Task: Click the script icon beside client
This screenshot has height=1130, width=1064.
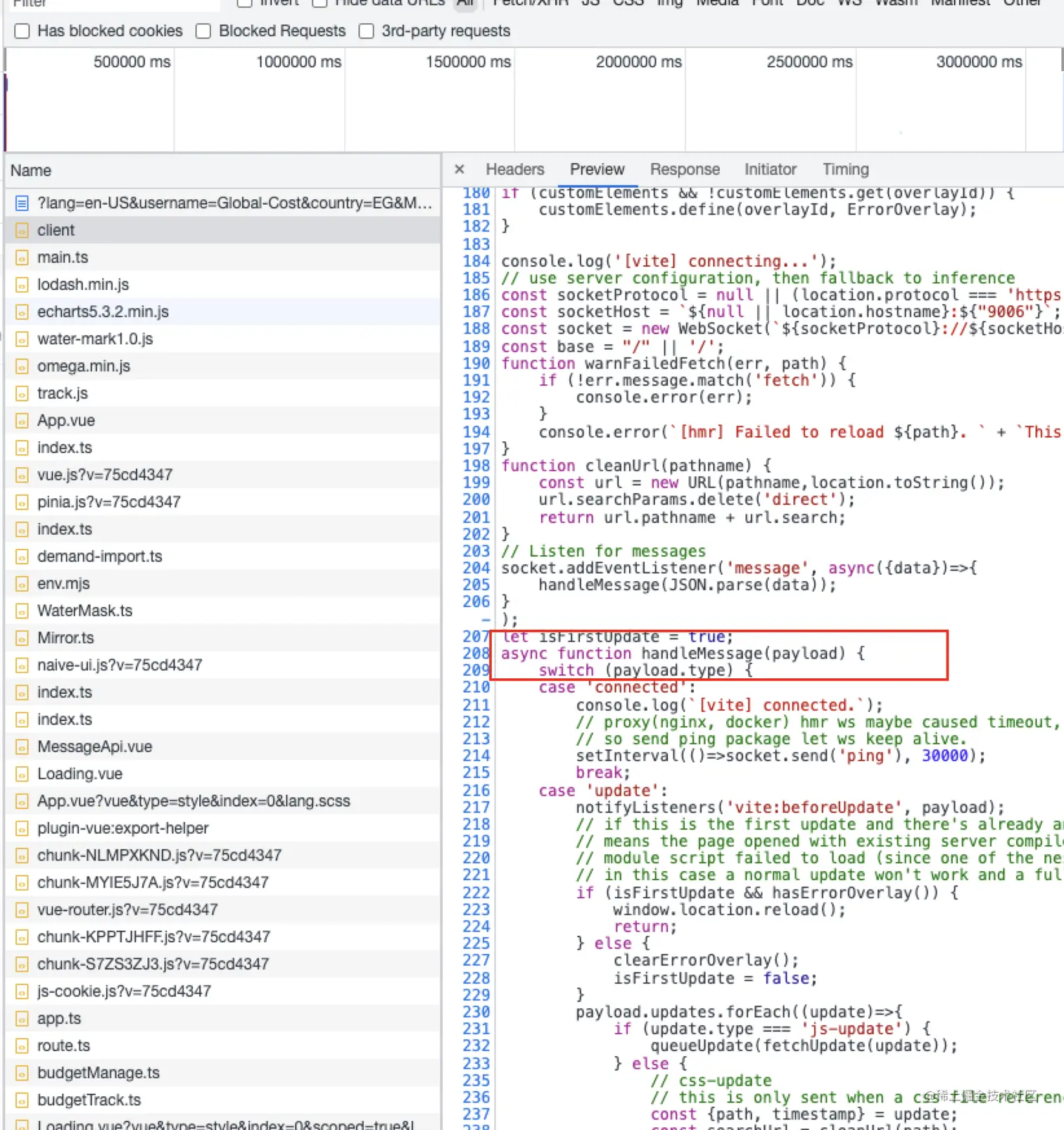Action: coord(22,231)
